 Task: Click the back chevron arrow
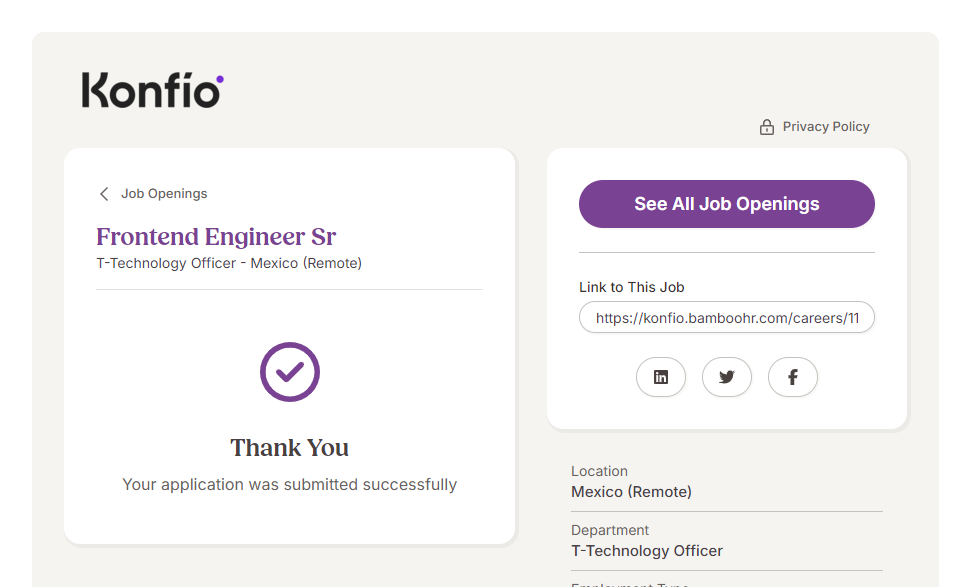[104, 194]
